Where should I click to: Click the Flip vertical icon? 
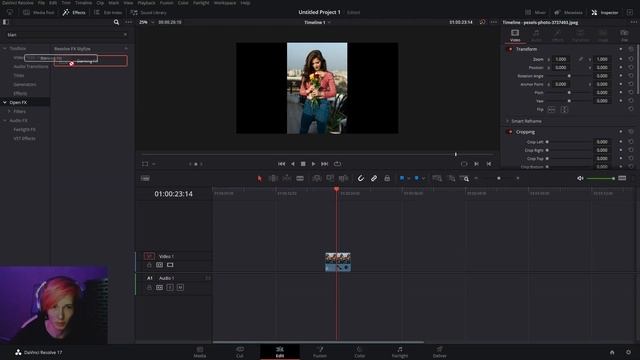click(x=564, y=109)
